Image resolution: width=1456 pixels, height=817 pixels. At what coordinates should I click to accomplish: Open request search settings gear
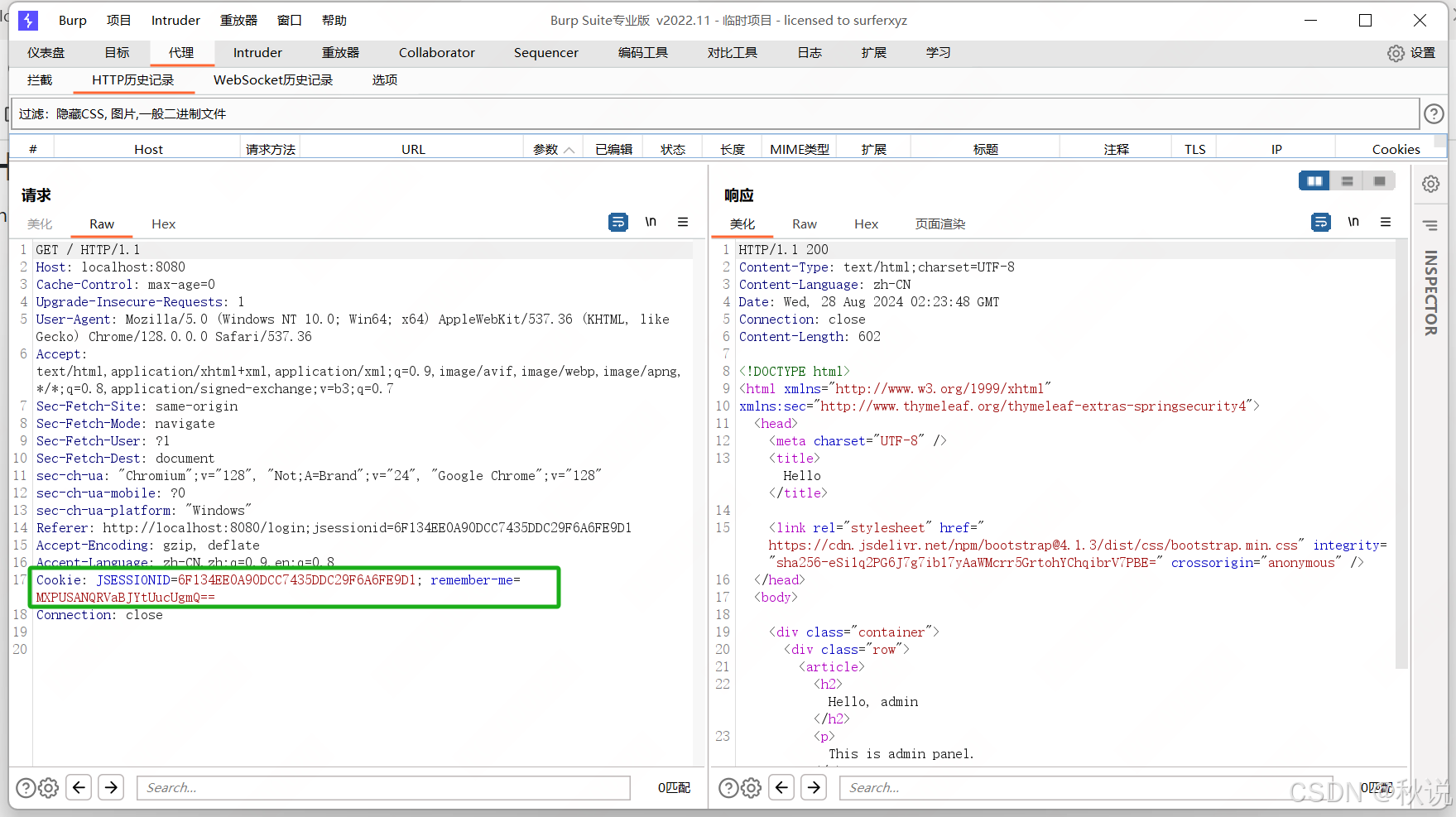click(49, 787)
